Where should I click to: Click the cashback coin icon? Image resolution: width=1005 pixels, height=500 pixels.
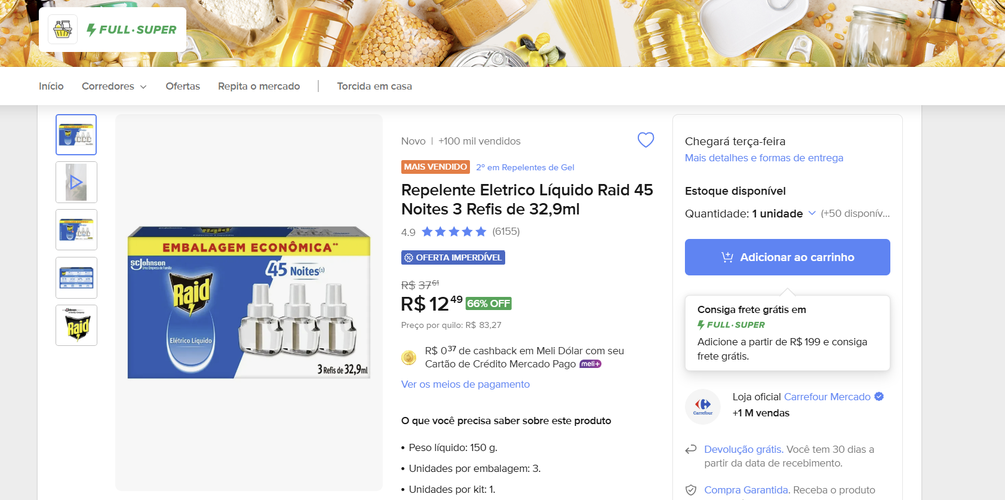pos(408,358)
